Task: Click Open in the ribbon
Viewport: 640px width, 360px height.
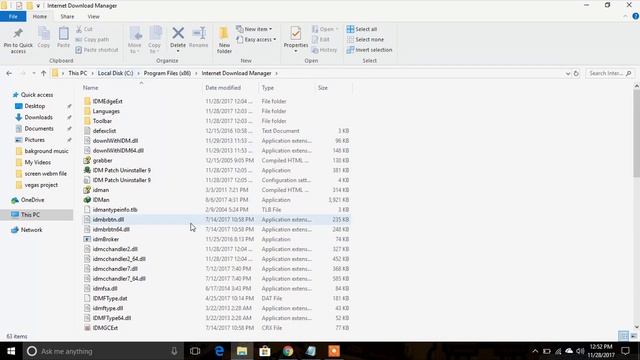Action: click(325, 29)
